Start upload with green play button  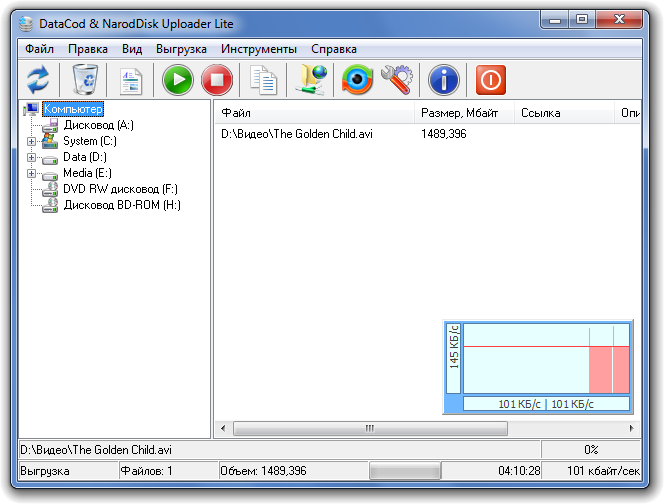click(x=177, y=79)
